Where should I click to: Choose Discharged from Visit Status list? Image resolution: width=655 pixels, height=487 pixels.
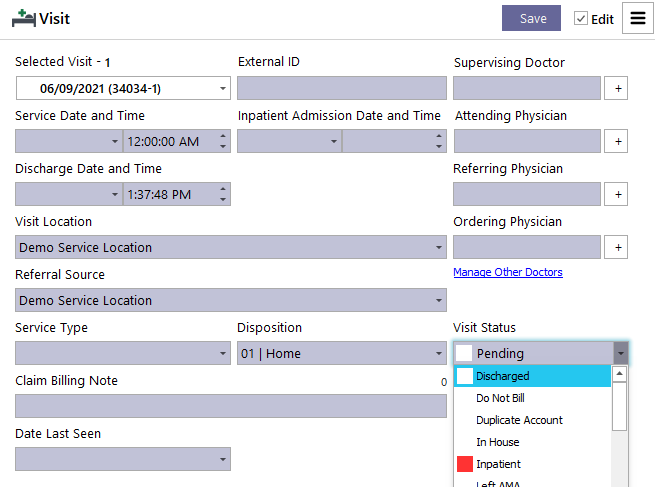click(x=532, y=376)
